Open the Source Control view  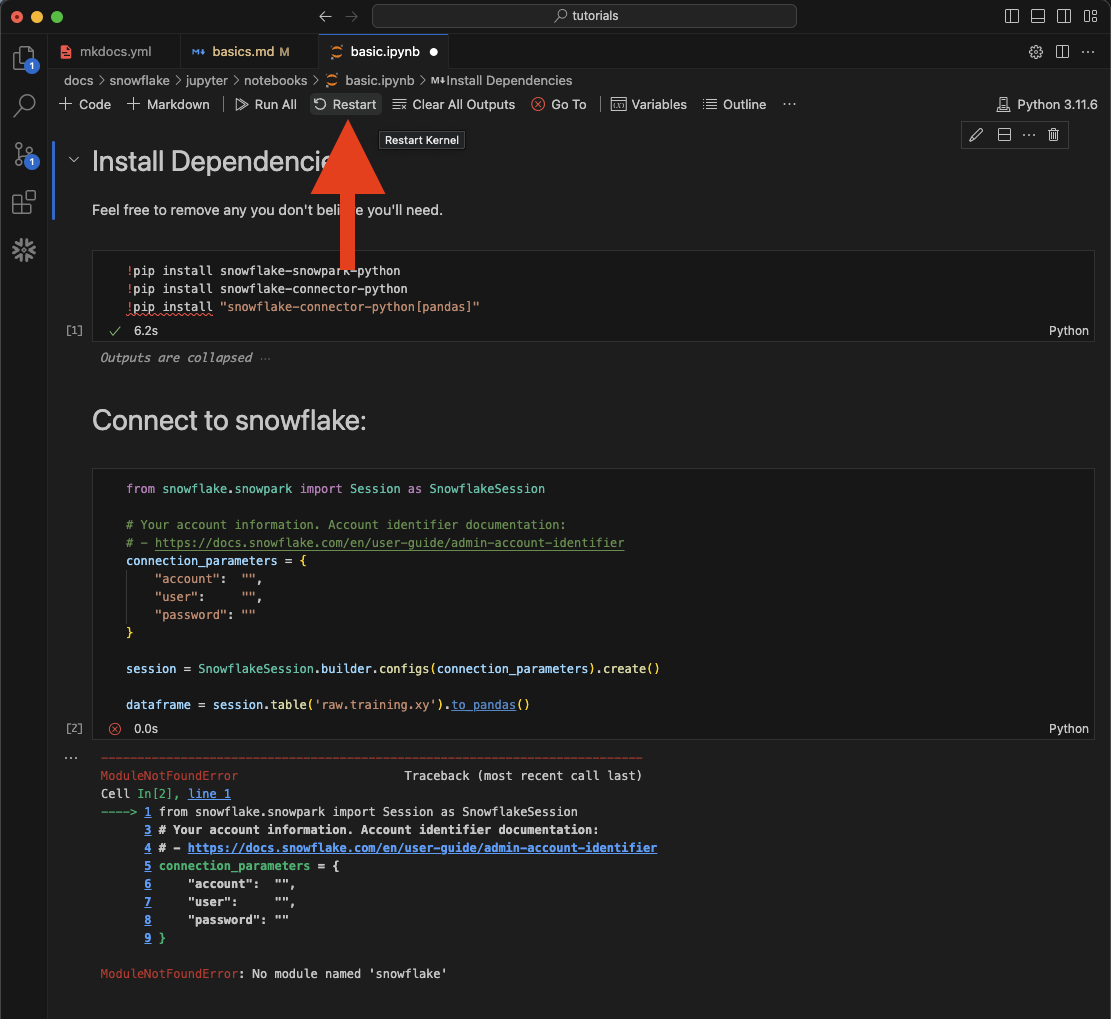tap(24, 154)
